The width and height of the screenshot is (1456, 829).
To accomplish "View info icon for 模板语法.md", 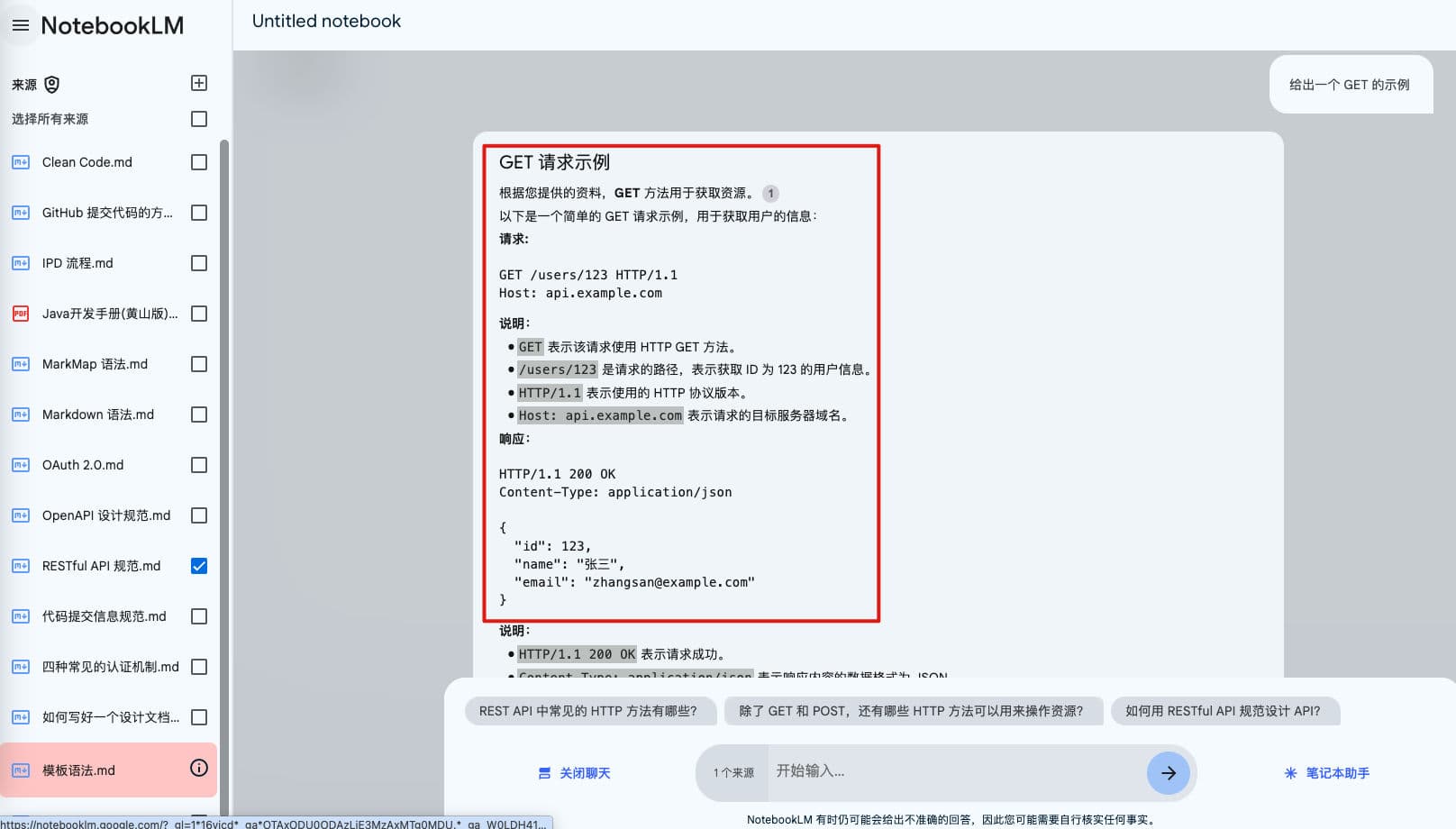I will (198, 768).
